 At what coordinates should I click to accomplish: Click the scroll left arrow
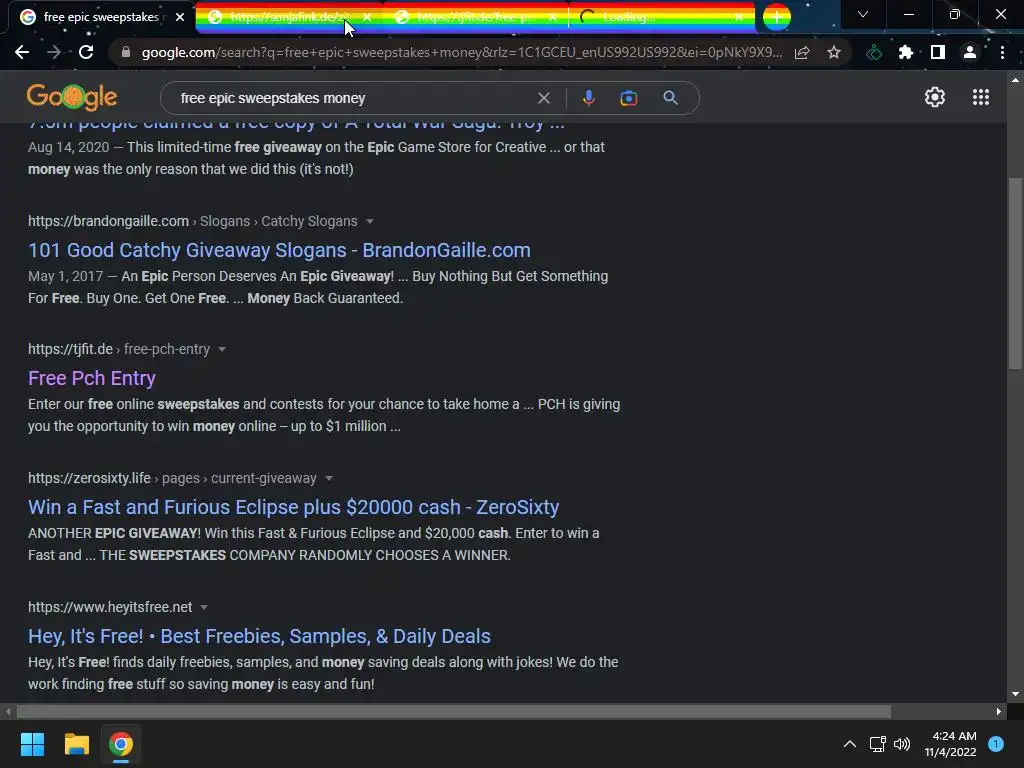click(x=8, y=711)
